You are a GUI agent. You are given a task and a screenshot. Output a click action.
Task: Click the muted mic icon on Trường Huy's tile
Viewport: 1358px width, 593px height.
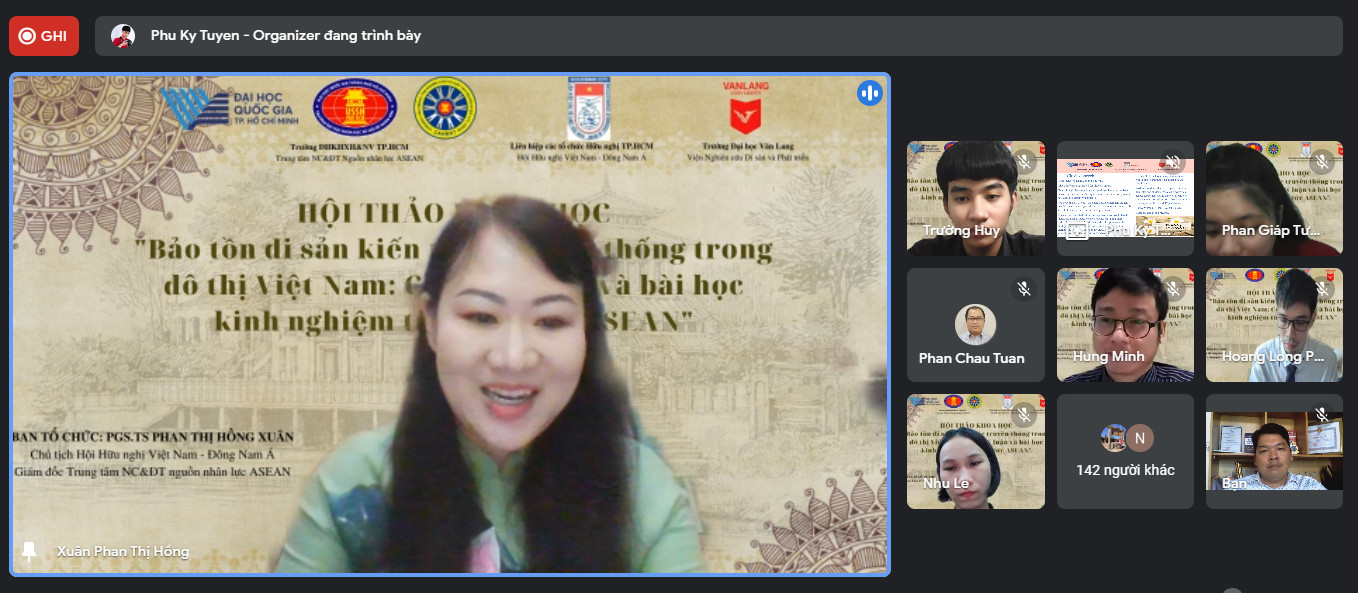[1023, 162]
